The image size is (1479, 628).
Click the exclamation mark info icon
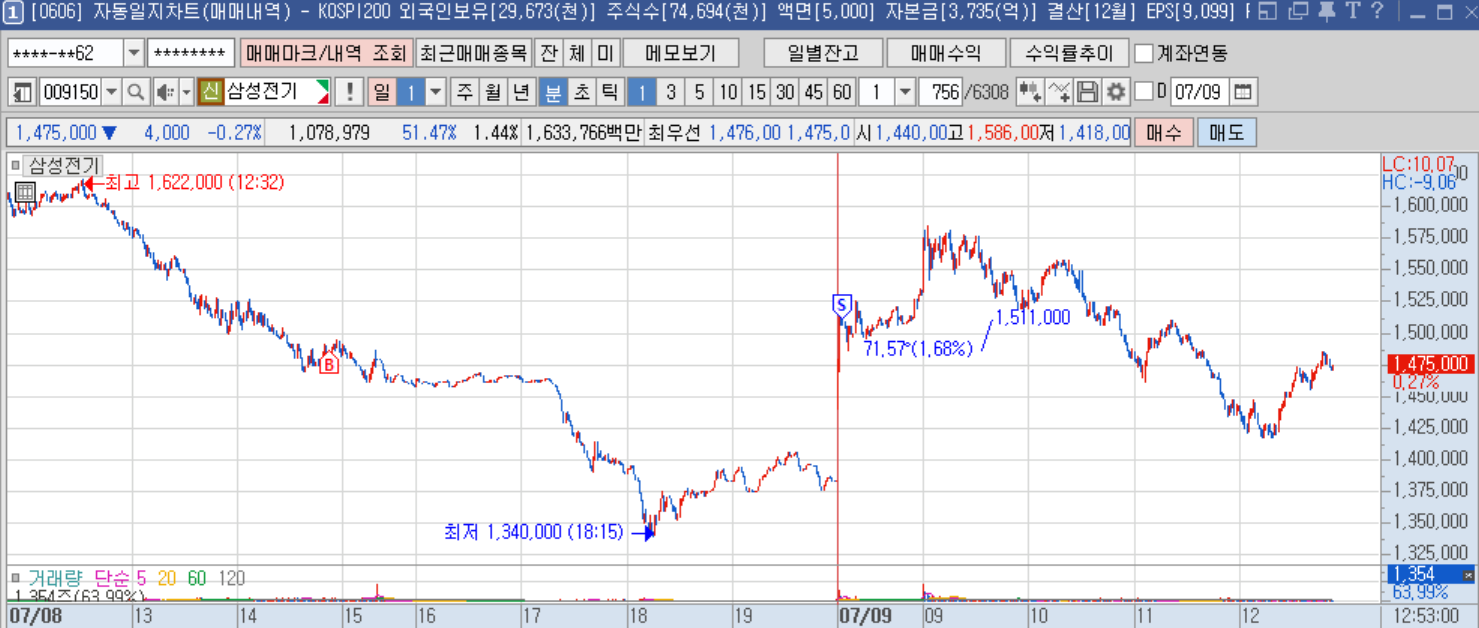point(349,93)
